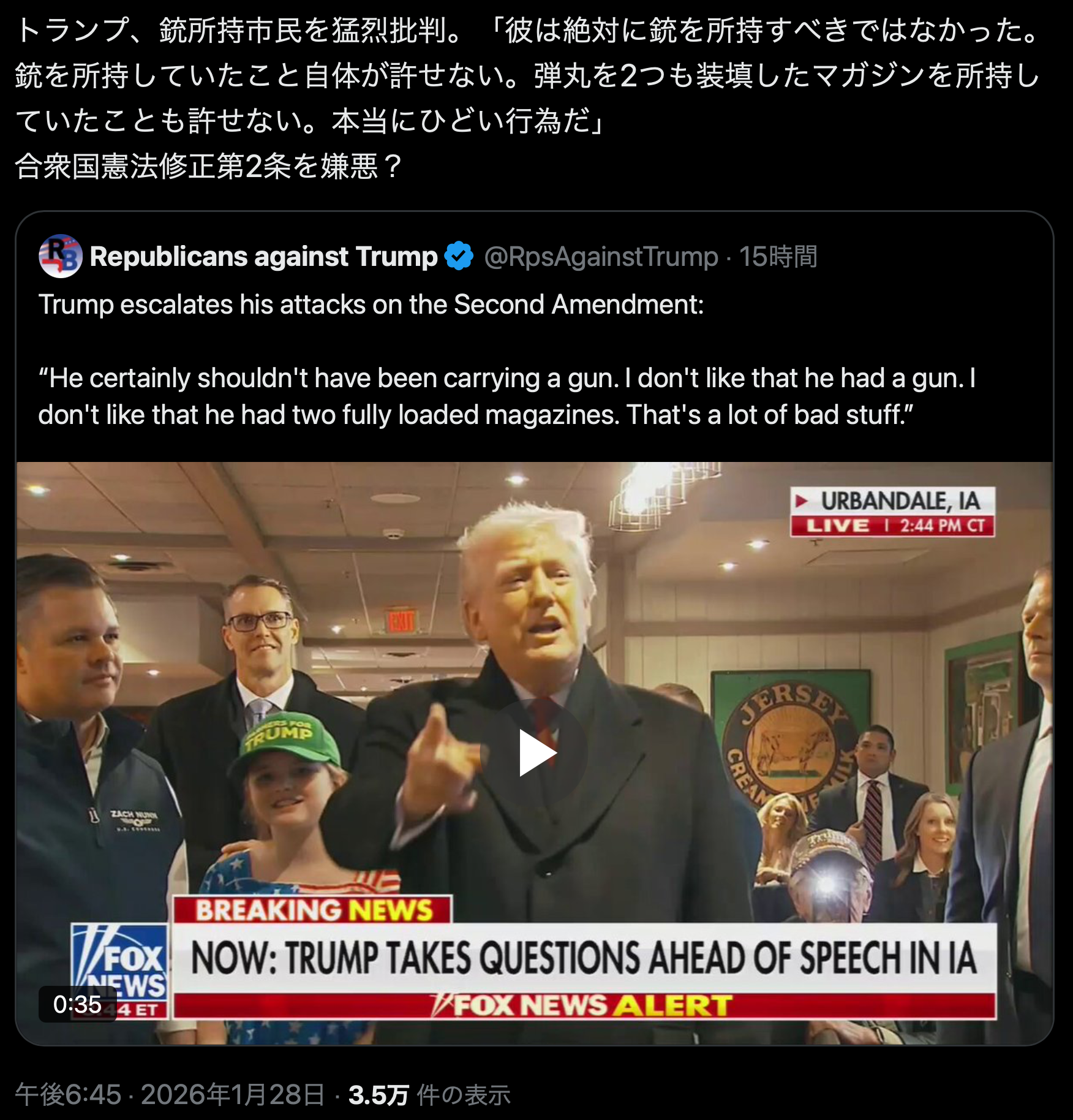1073x1120 pixels.
Task: Click the 0:35 video duration badge
Action: 77,1004
